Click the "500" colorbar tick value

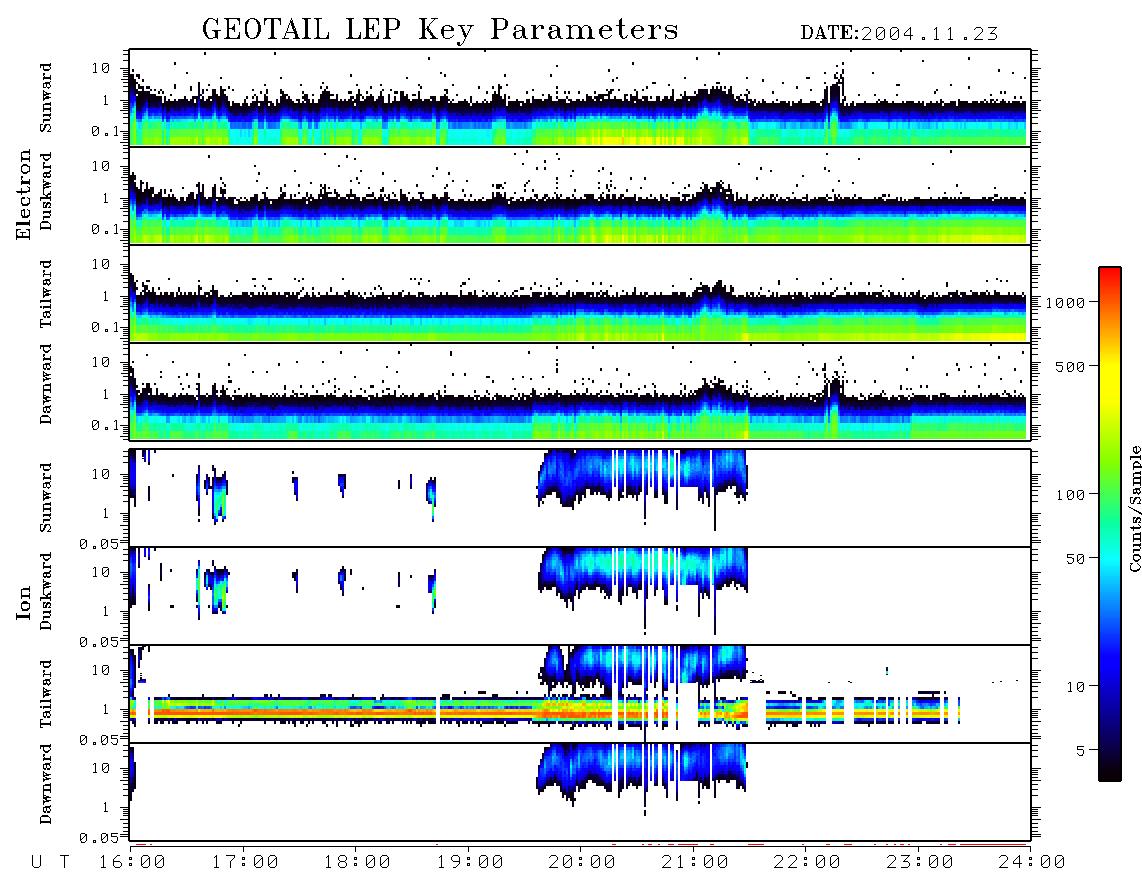(1071, 366)
